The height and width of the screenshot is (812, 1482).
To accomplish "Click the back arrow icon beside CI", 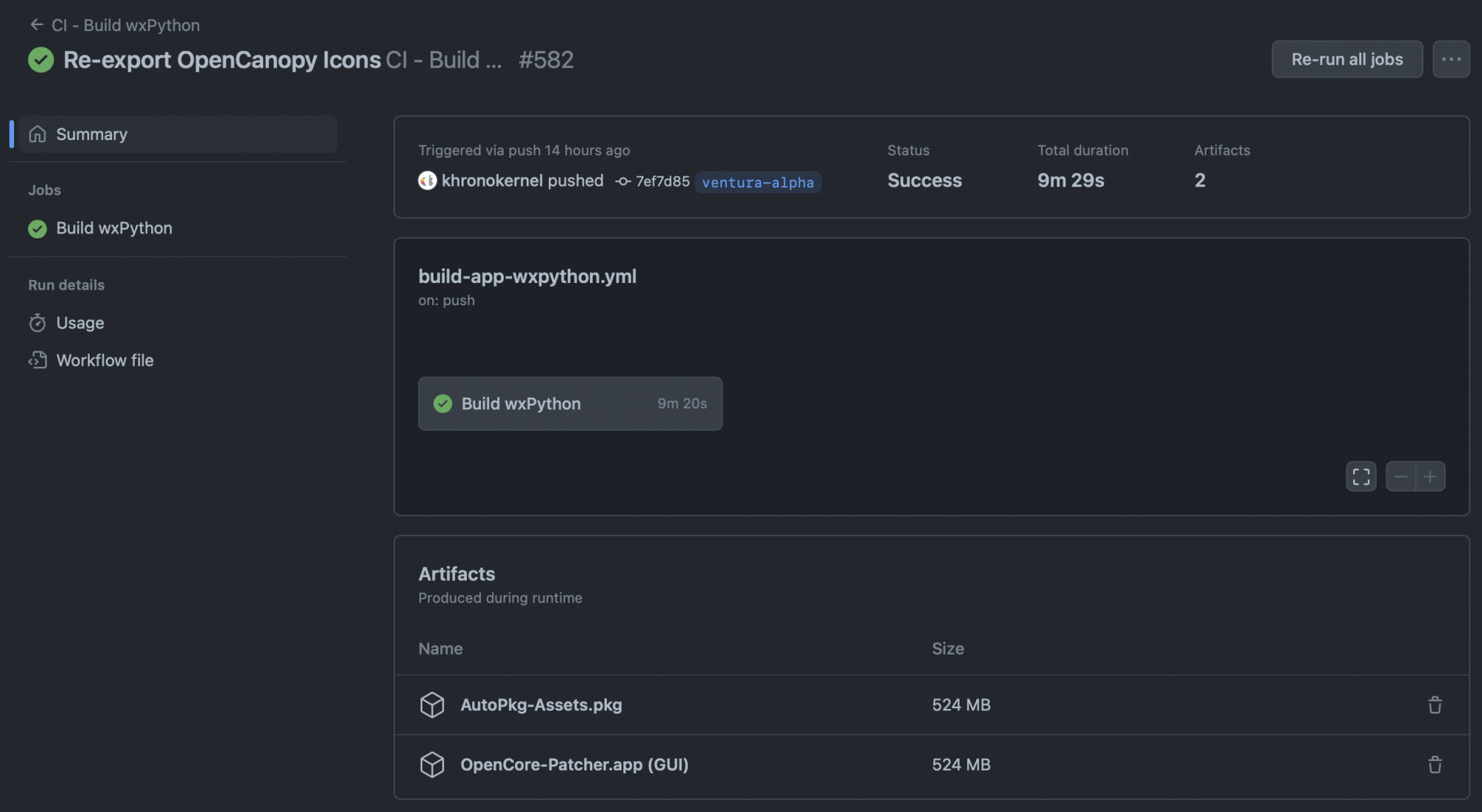I will (36, 25).
